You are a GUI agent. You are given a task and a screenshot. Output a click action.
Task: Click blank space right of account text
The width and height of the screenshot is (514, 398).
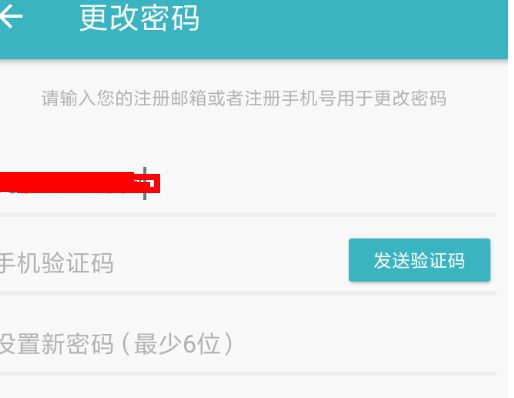[x=328, y=183]
